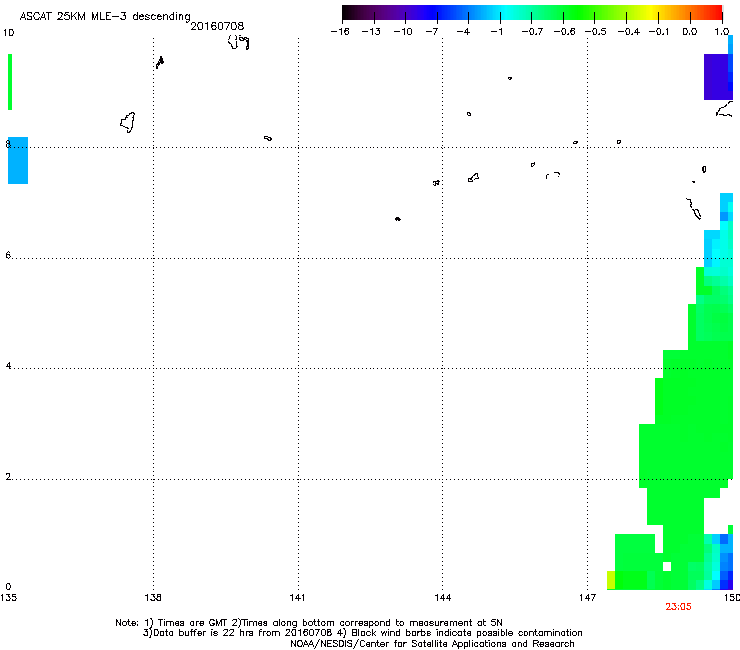Click the purple rectangle below the color scale's red end
Screen dimensions: 740x650
716,76
